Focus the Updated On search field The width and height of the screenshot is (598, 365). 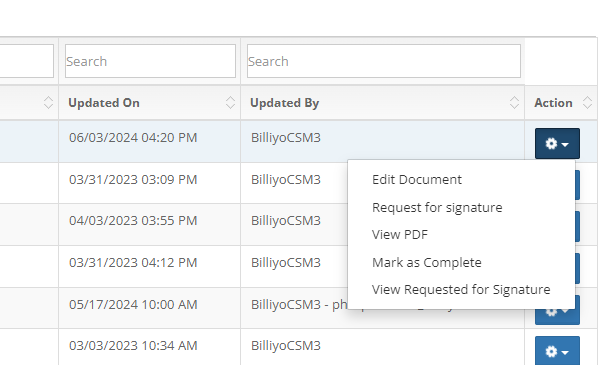point(150,61)
